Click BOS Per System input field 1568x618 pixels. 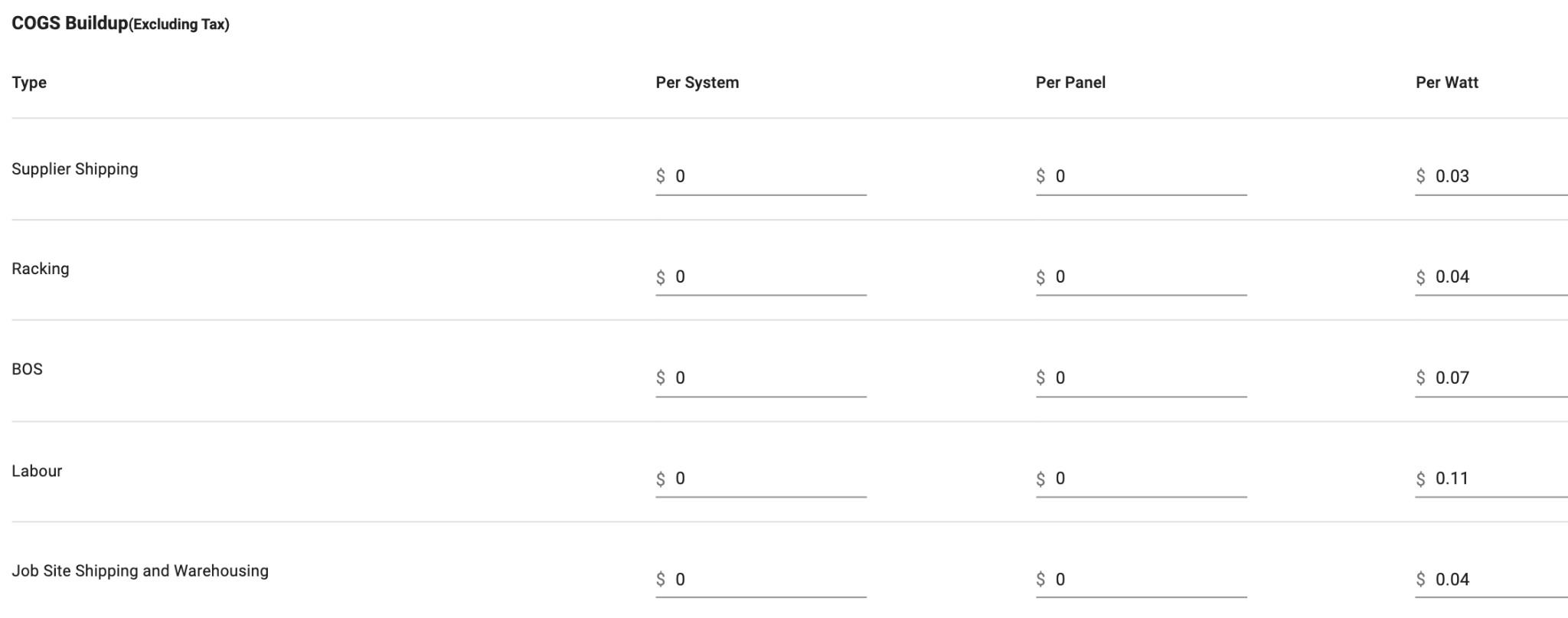(761, 378)
